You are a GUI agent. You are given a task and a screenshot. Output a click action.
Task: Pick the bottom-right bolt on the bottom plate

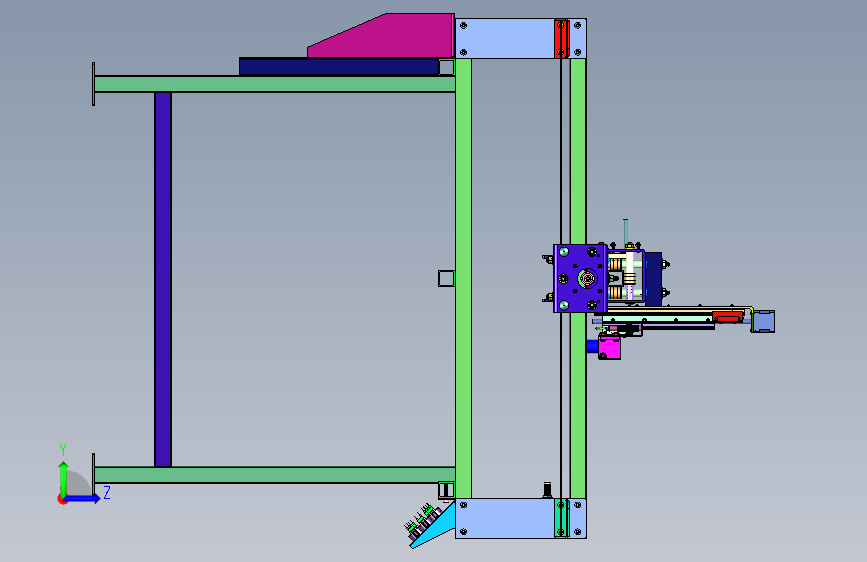(x=578, y=532)
